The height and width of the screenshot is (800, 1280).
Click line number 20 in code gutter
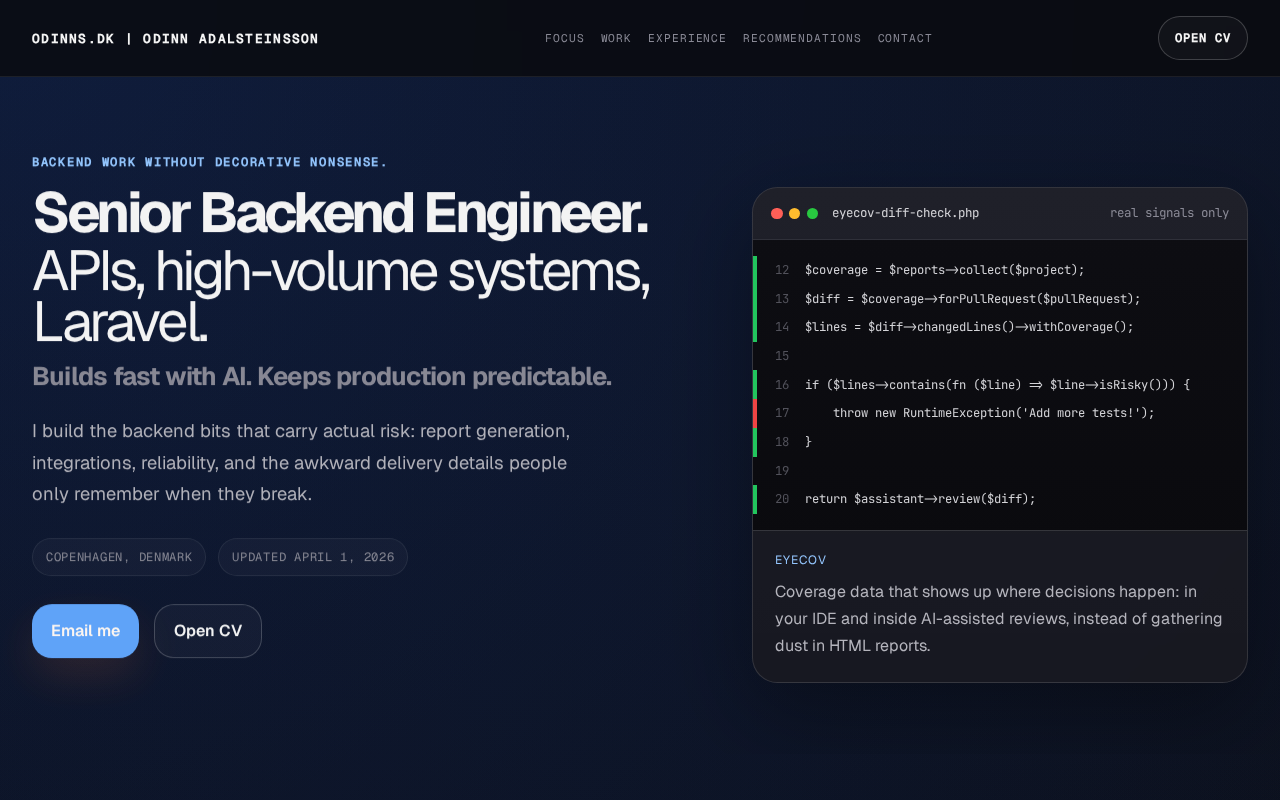[x=782, y=499]
